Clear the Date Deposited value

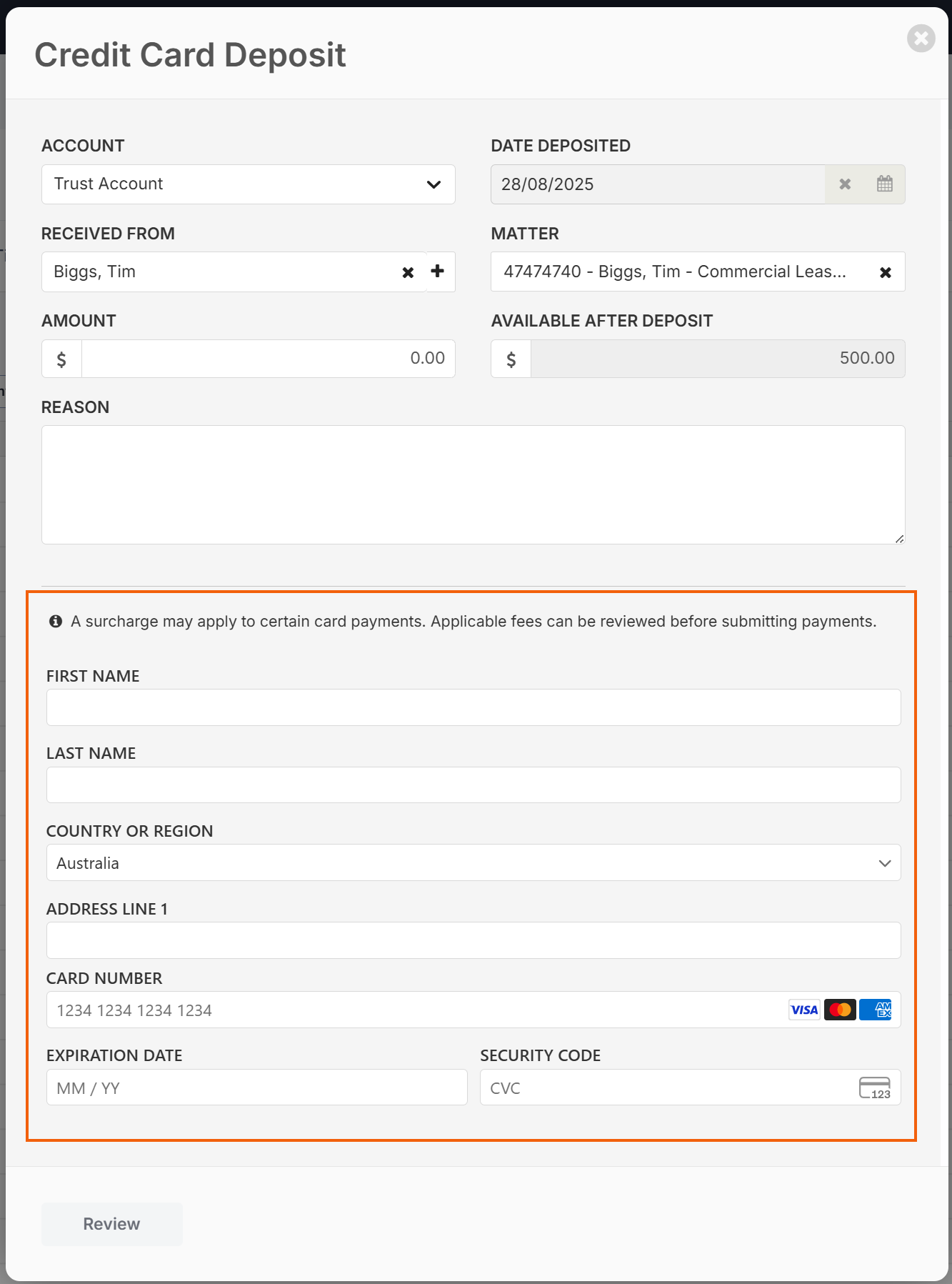pos(845,184)
